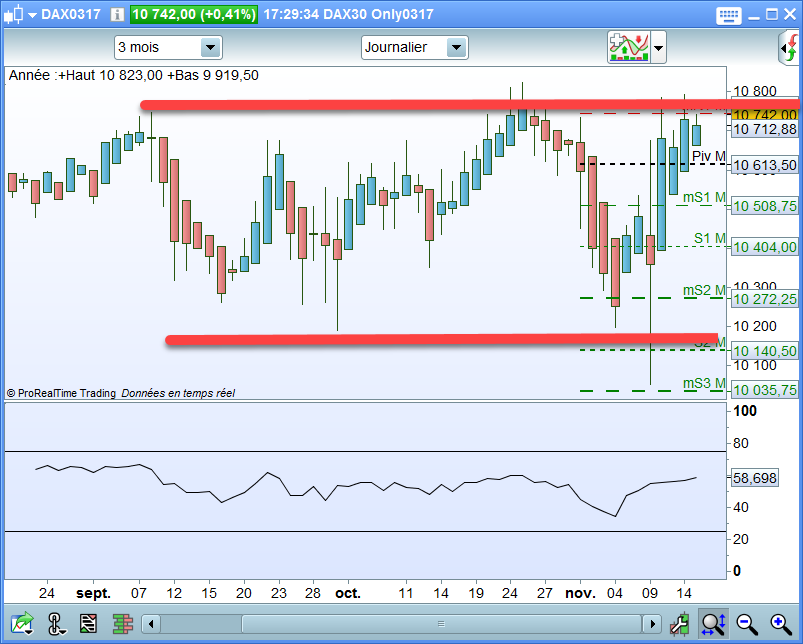The width and height of the screenshot is (803, 644).
Task: Click the '17:29:34 DAX30 Only0317' title text
Action: 348,14
